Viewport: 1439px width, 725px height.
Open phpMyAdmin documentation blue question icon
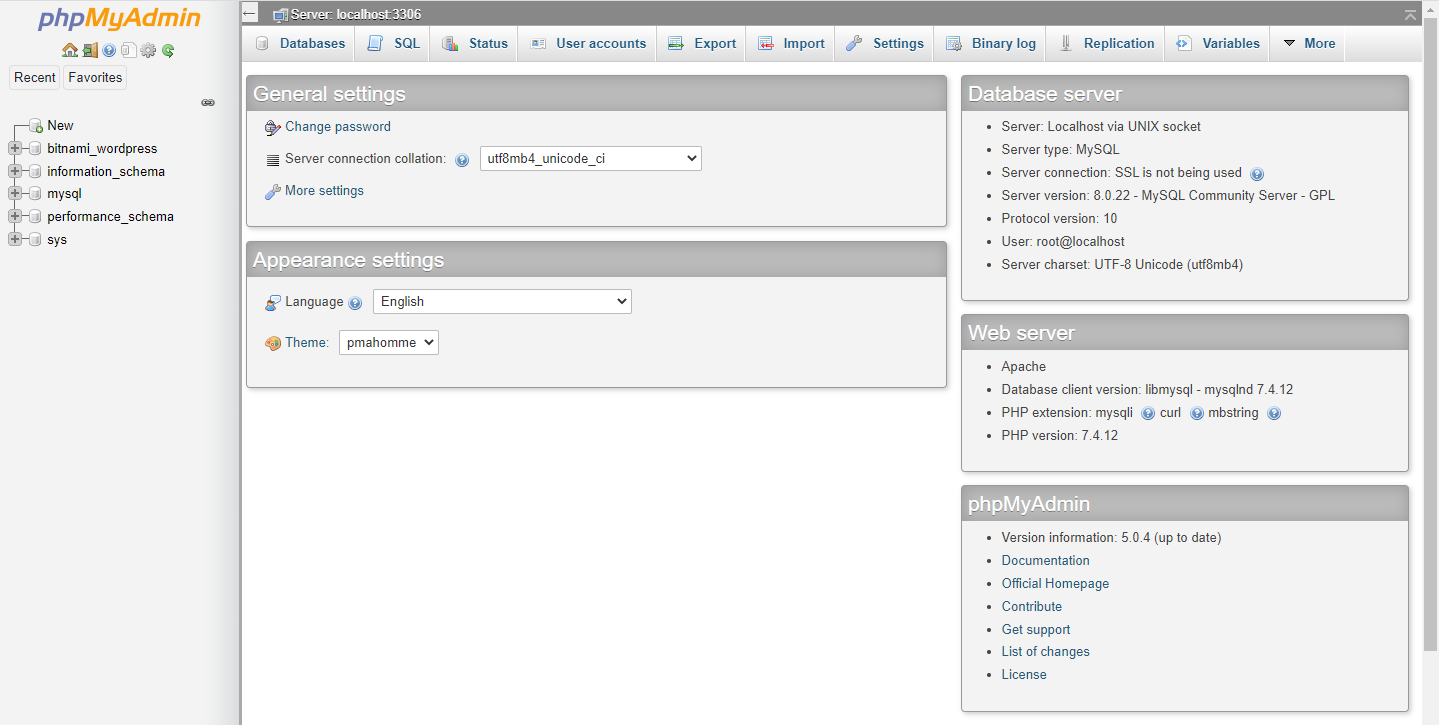click(109, 50)
